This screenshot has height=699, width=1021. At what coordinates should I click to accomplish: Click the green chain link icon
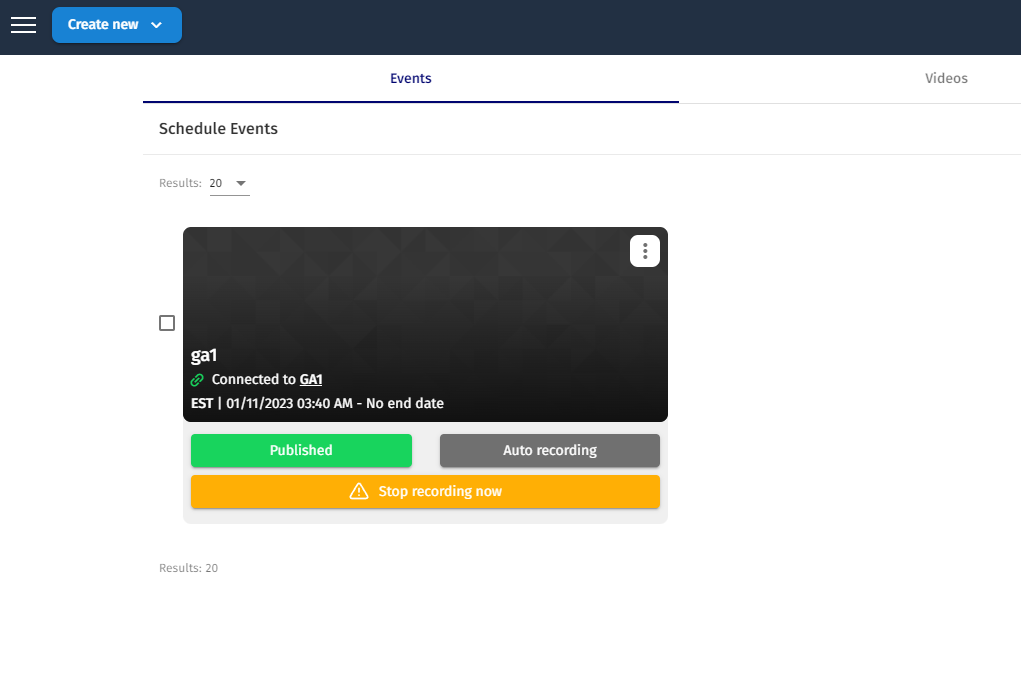(197, 380)
